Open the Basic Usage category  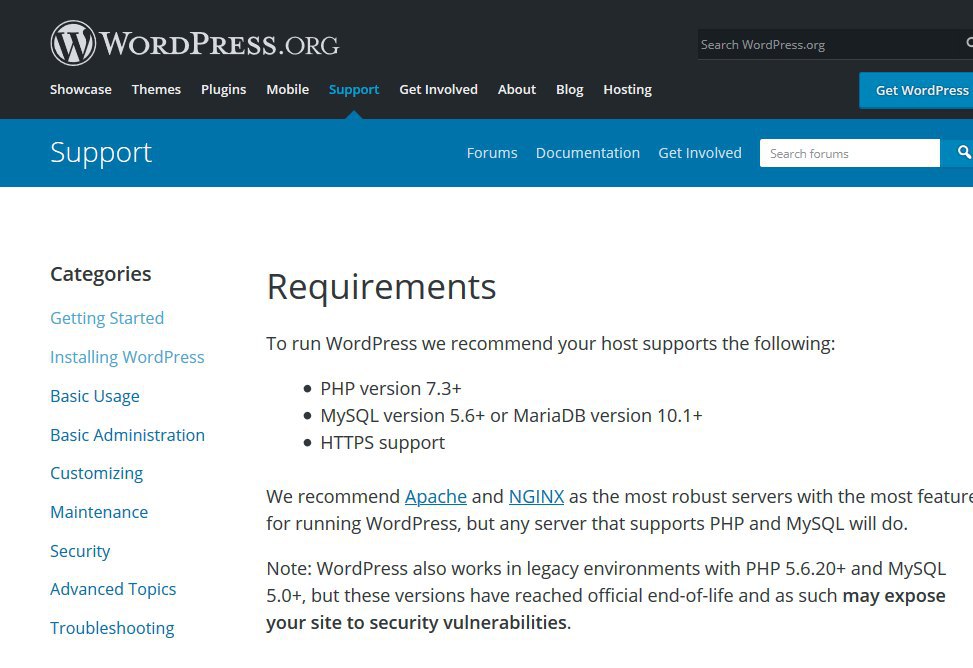click(95, 396)
